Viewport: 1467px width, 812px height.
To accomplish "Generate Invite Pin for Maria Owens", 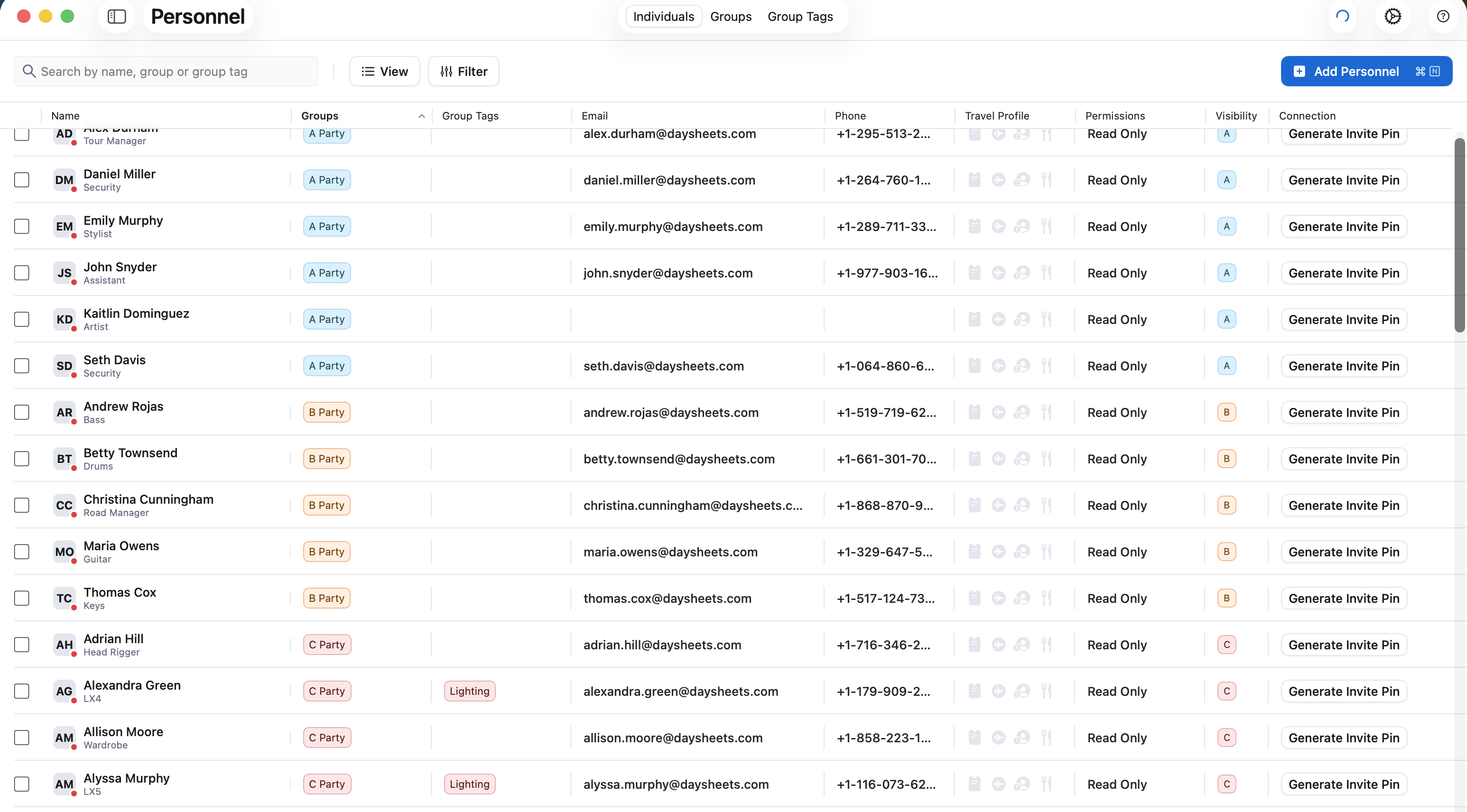I will coord(1344,552).
